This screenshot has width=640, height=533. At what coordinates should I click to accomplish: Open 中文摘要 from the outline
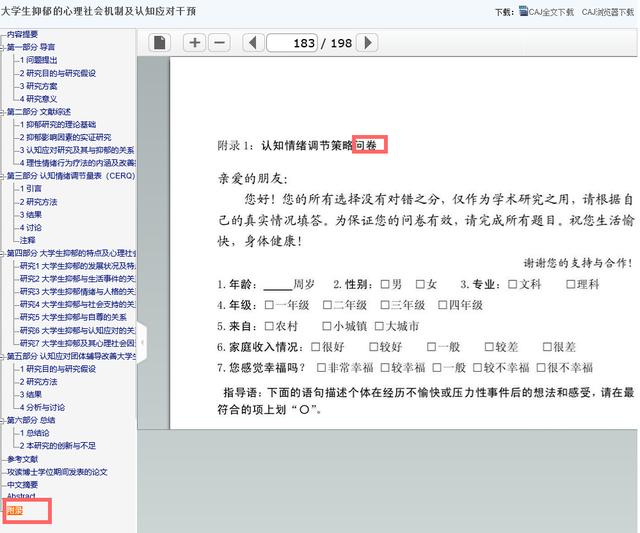(x=23, y=484)
